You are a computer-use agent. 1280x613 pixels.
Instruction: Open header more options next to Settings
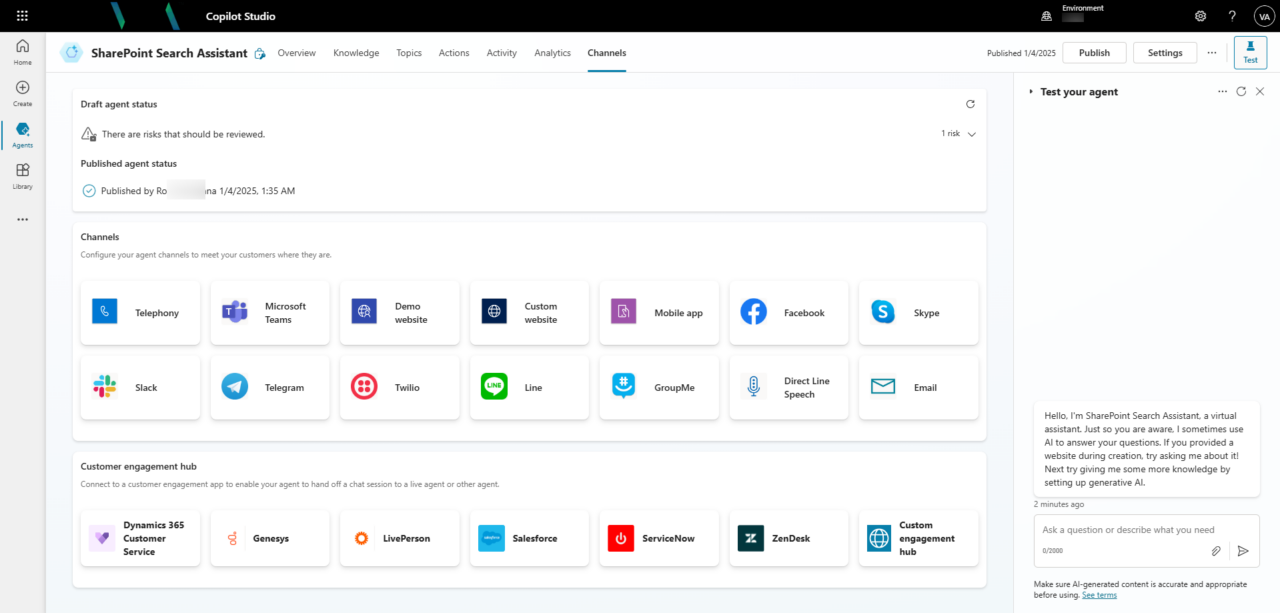click(1212, 53)
